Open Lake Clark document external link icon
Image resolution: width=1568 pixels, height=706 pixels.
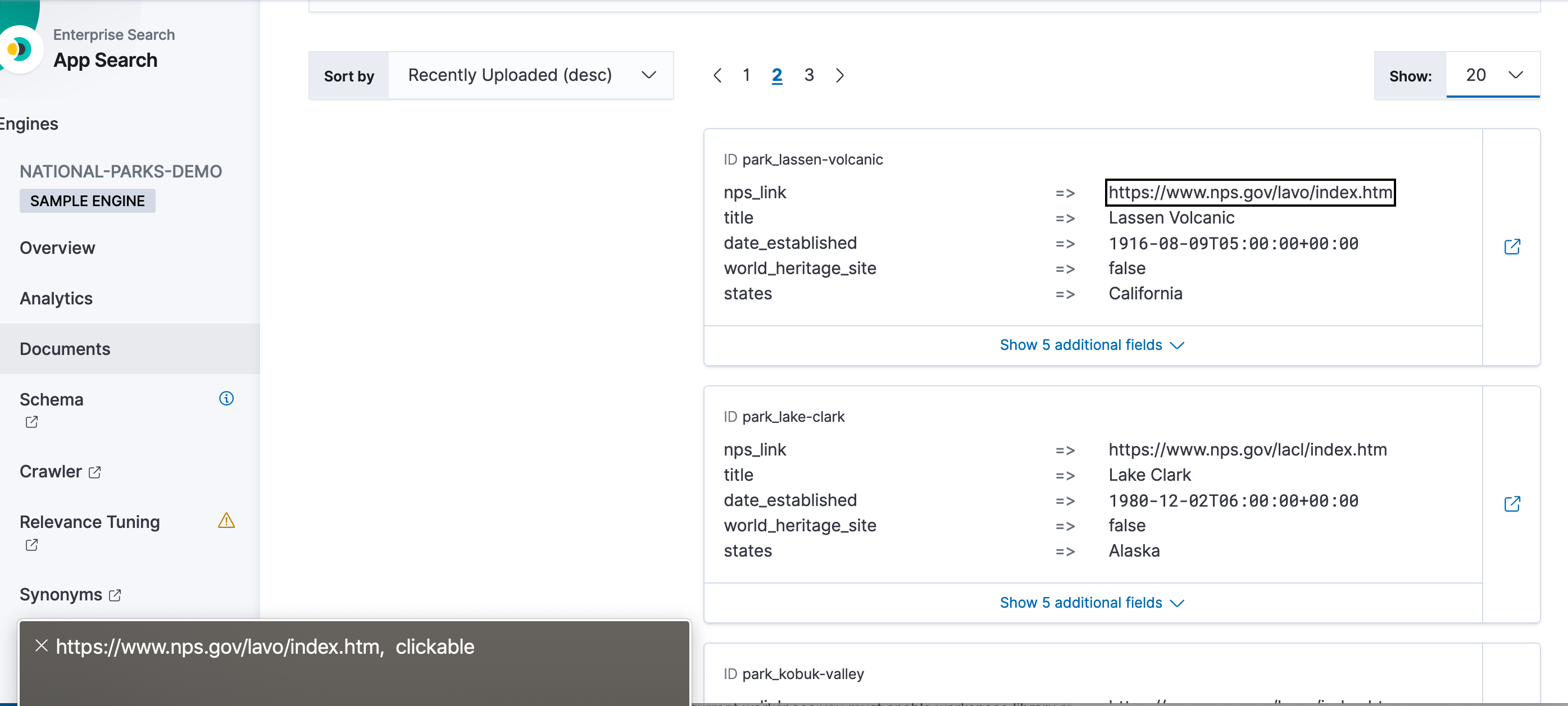[x=1511, y=504]
